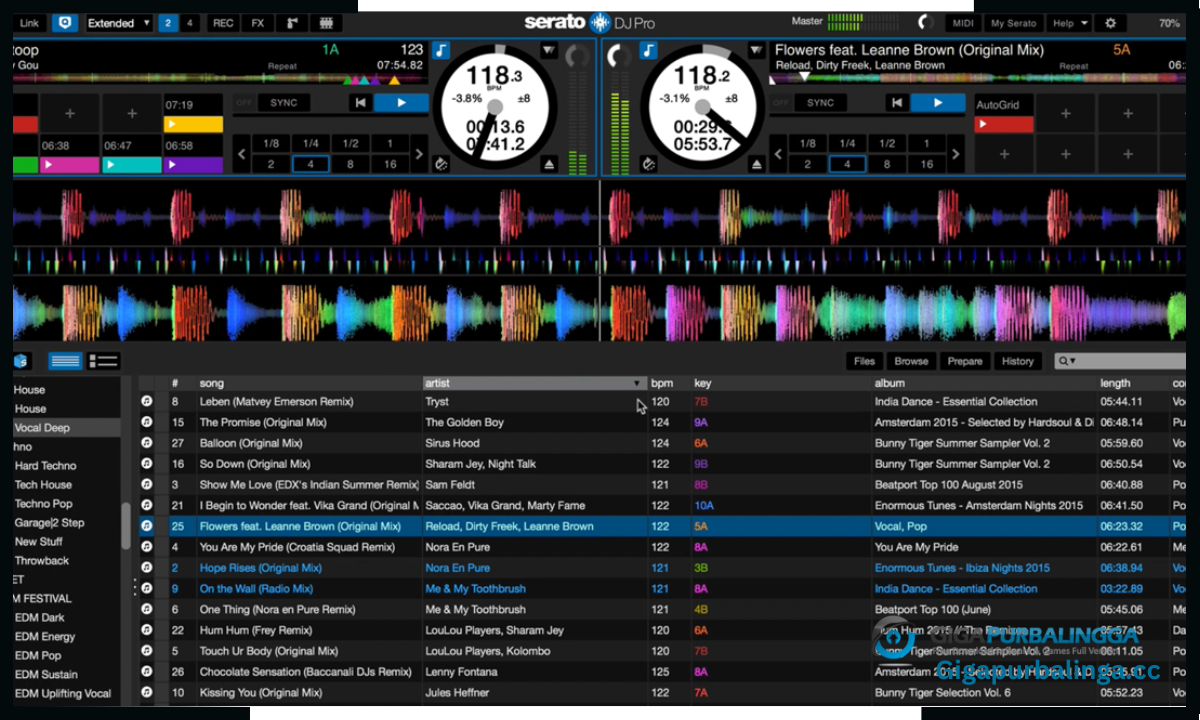The width and height of the screenshot is (1200, 720).
Task: Toggle left deck sync OFF button
Action: click(243, 102)
